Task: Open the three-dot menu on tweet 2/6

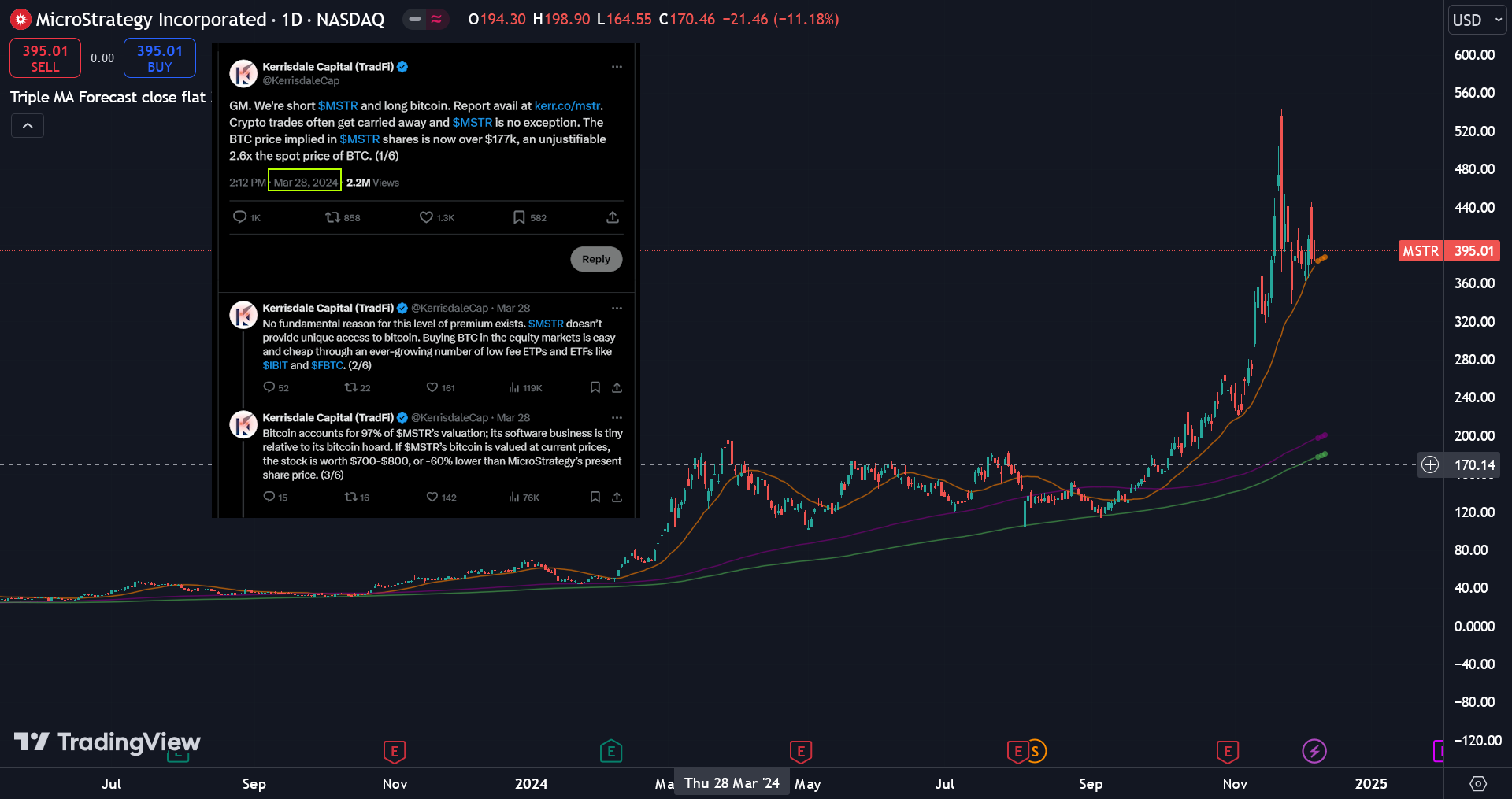Action: (617, 308)
